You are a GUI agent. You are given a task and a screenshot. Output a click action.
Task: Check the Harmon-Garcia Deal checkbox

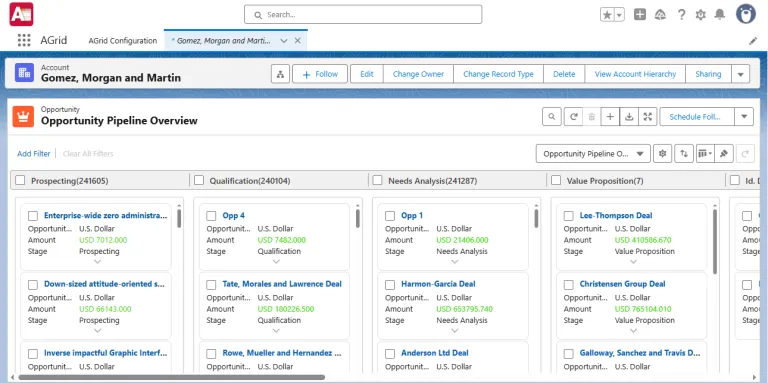coord(390,285)
